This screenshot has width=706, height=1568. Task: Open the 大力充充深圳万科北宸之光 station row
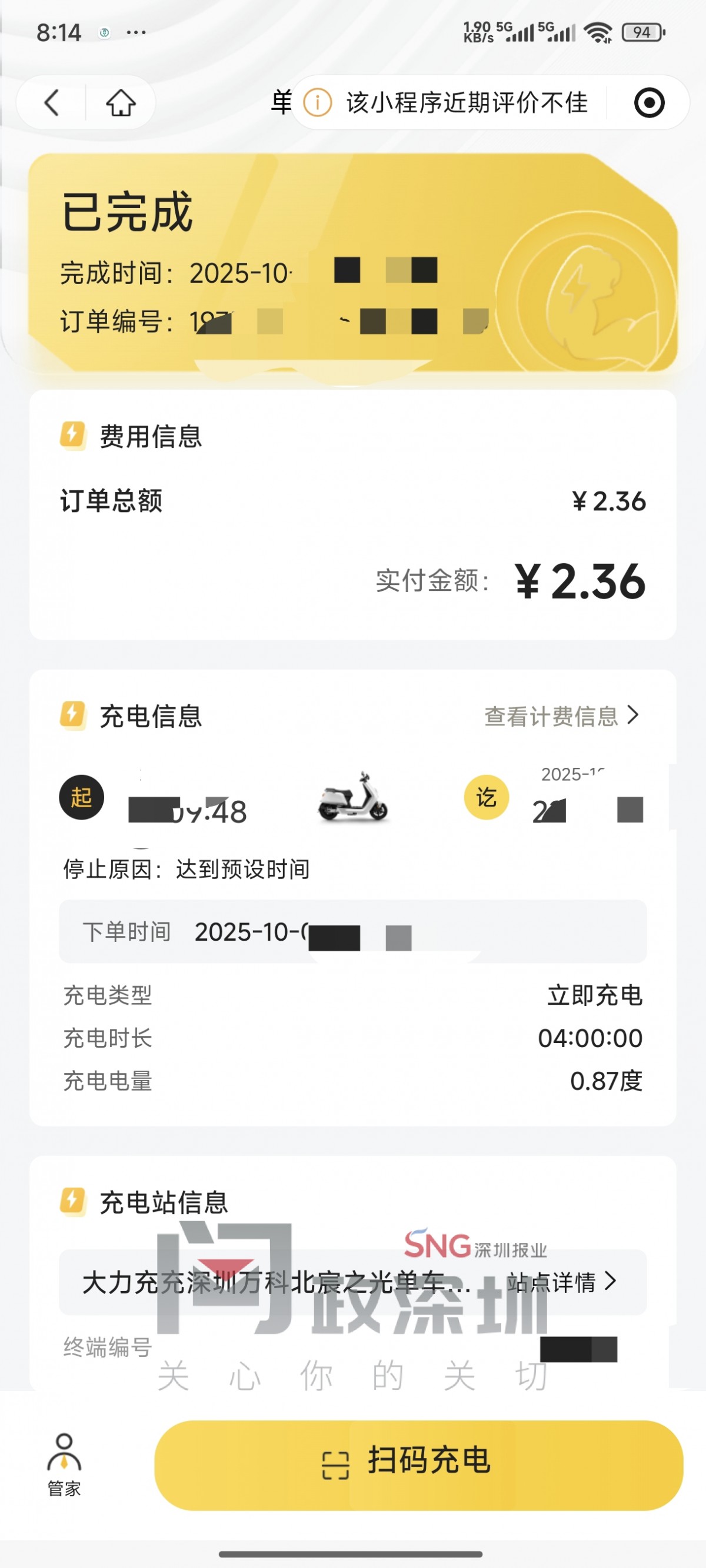tap(275, 1282)
